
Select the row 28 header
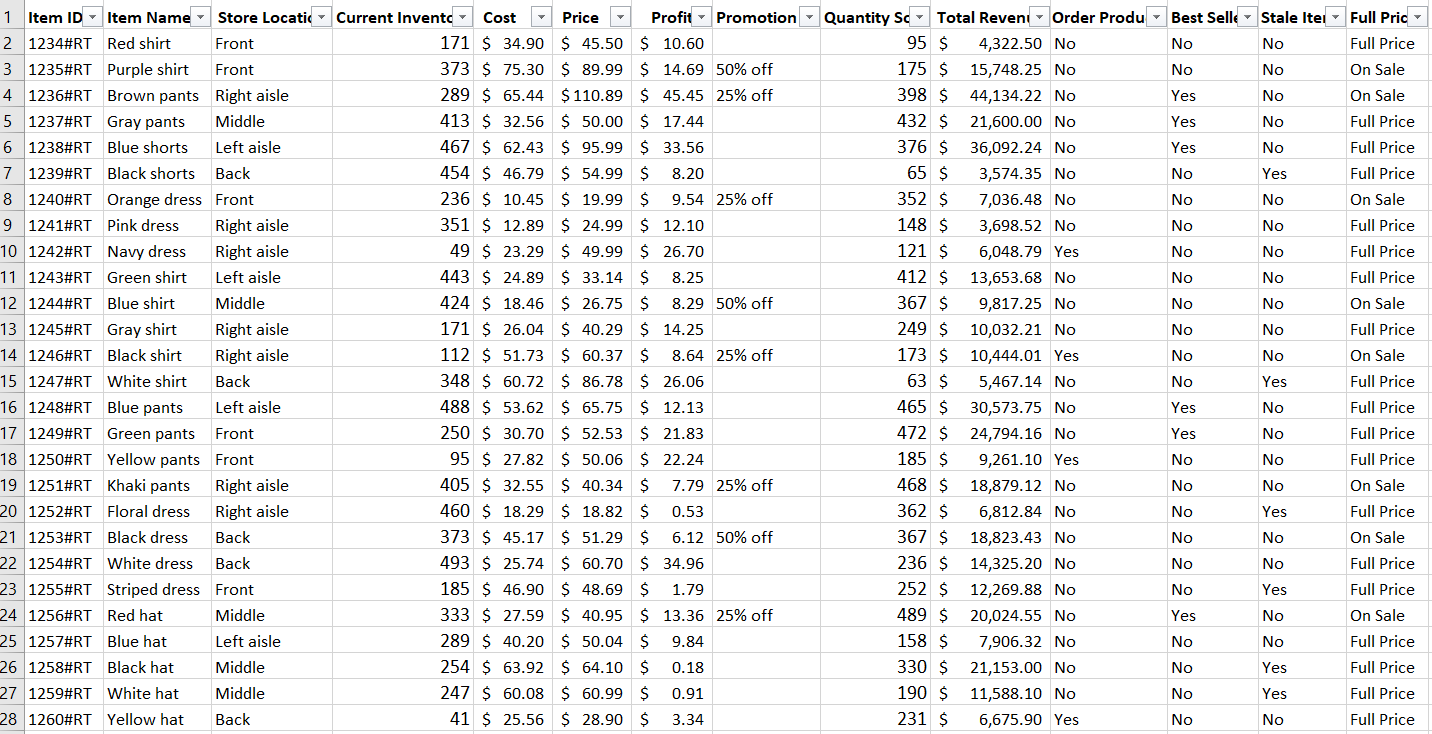point(11,719)
